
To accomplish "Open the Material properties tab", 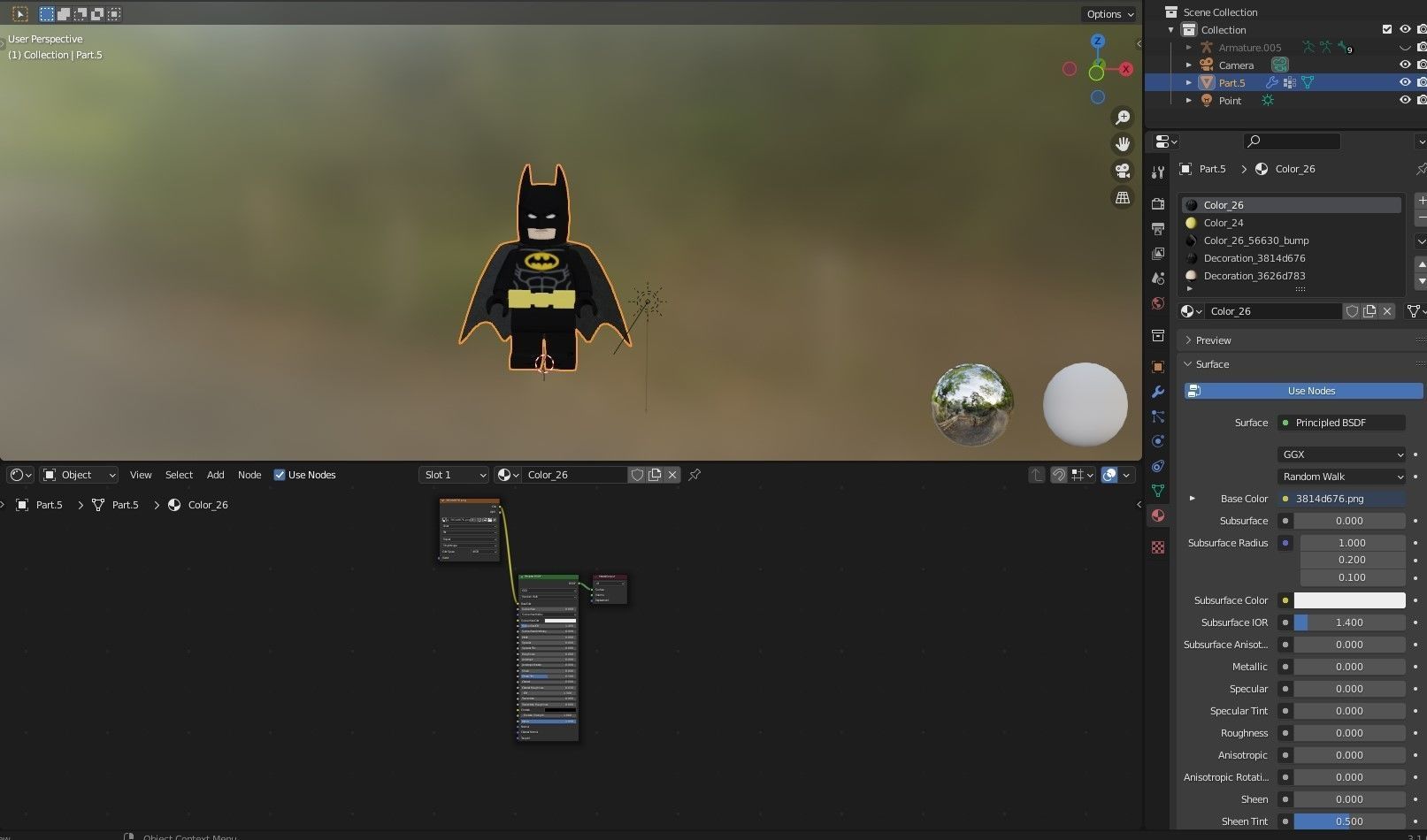I will (x=1158, y=515).
